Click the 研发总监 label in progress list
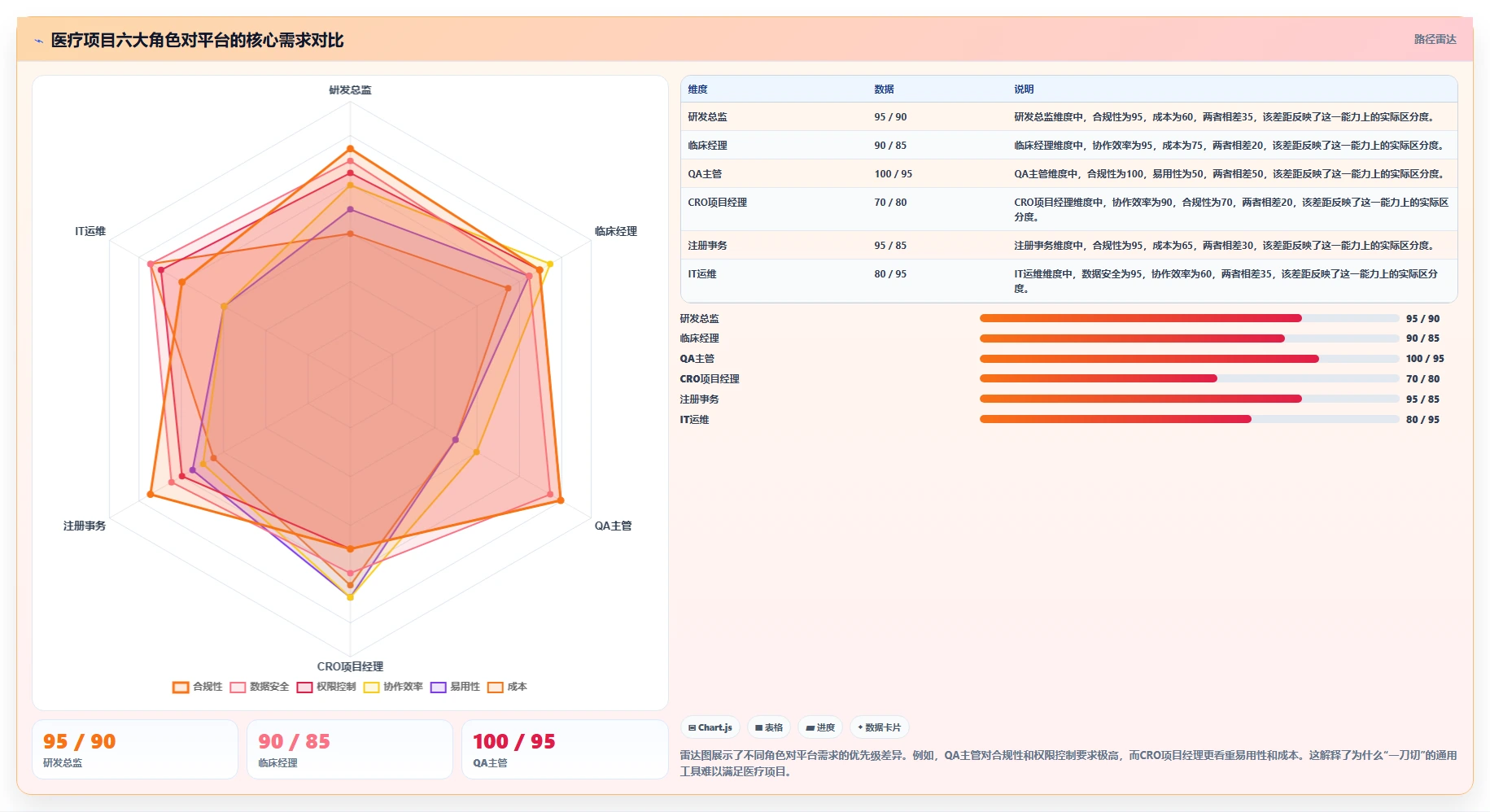The image size is (1490, 812). (700, 319)
